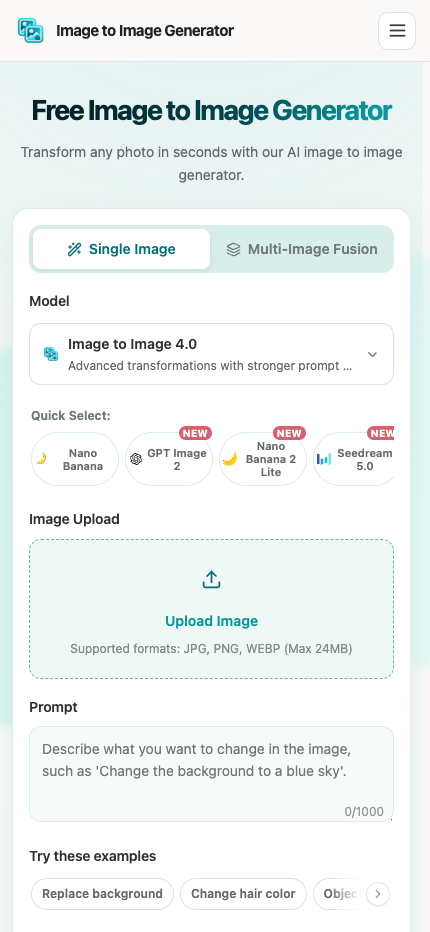Click the banana icon on Nano Banana 2 Lite
430x932 pixels.
pyautogui.click(x=230, y=459)
